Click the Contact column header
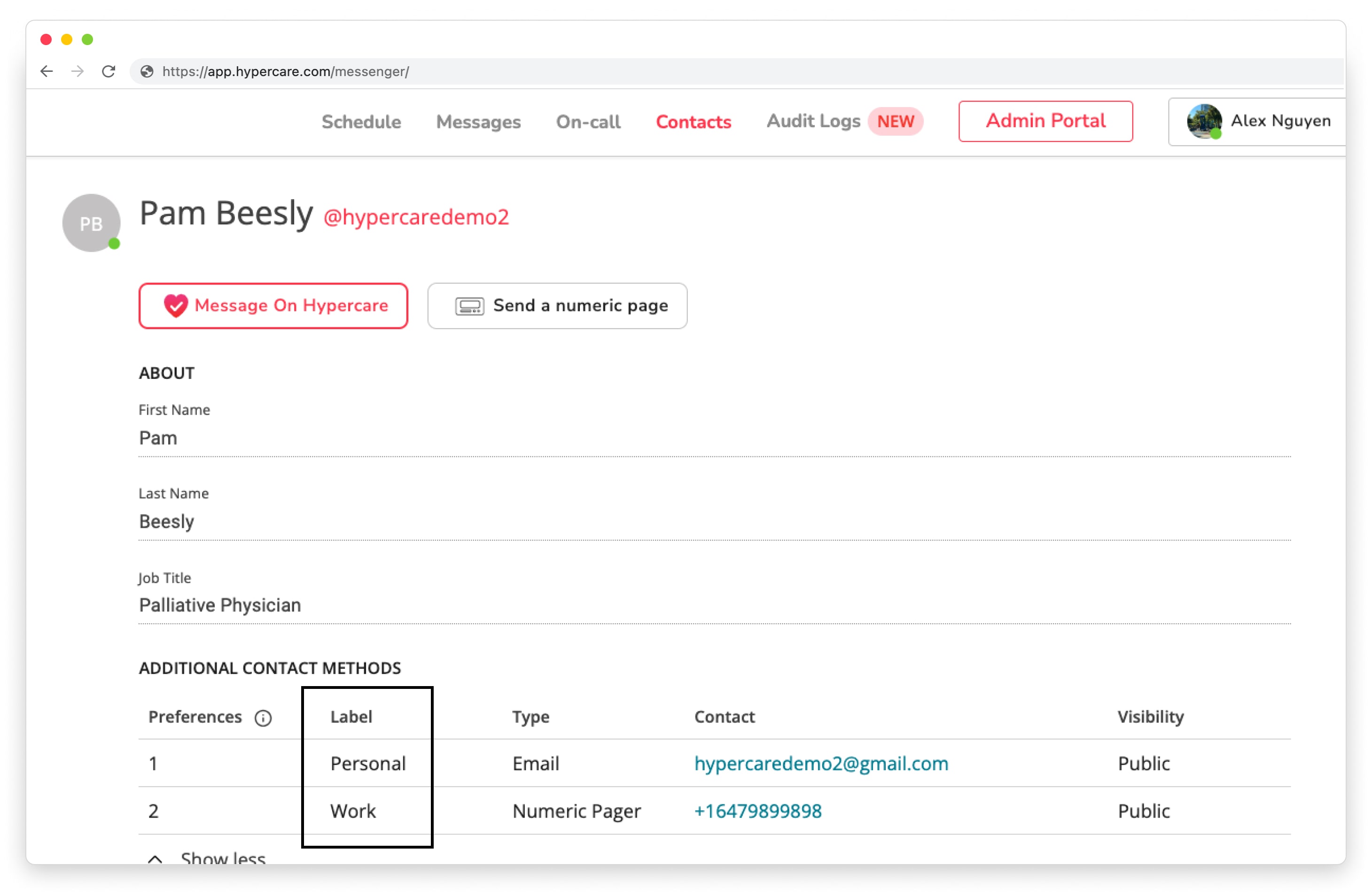 724,717
